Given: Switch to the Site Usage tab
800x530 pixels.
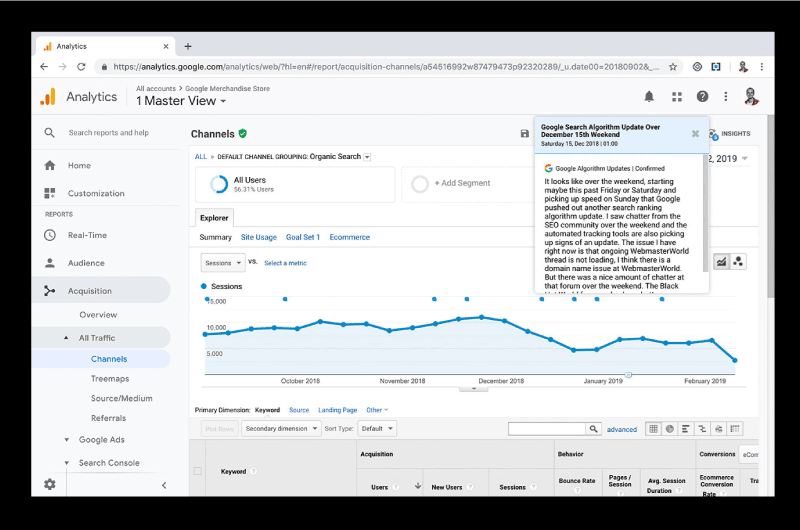Looking at the screenshot, I should (x=259, y=237).
